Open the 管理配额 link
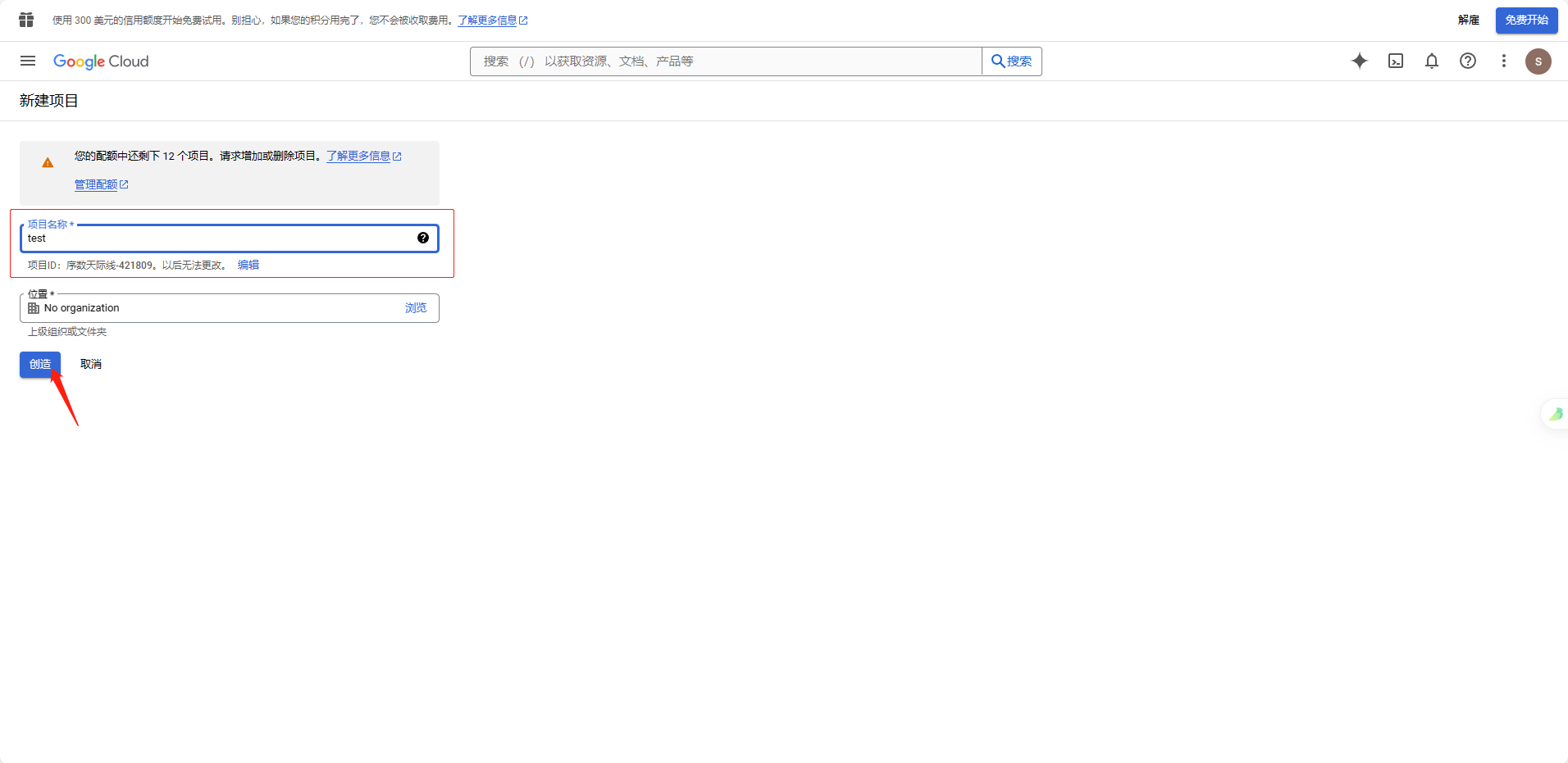This screenshot has height=763, width=1568. (102, 184)
